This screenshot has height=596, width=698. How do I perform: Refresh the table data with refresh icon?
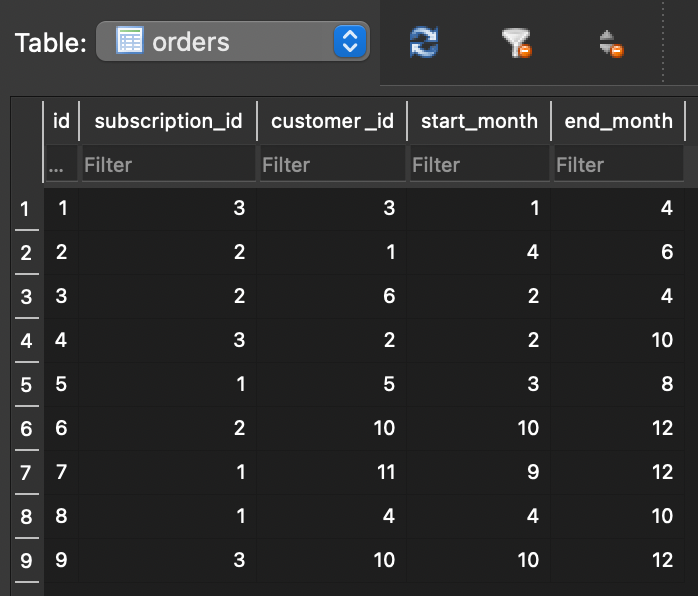coord(424,42)
